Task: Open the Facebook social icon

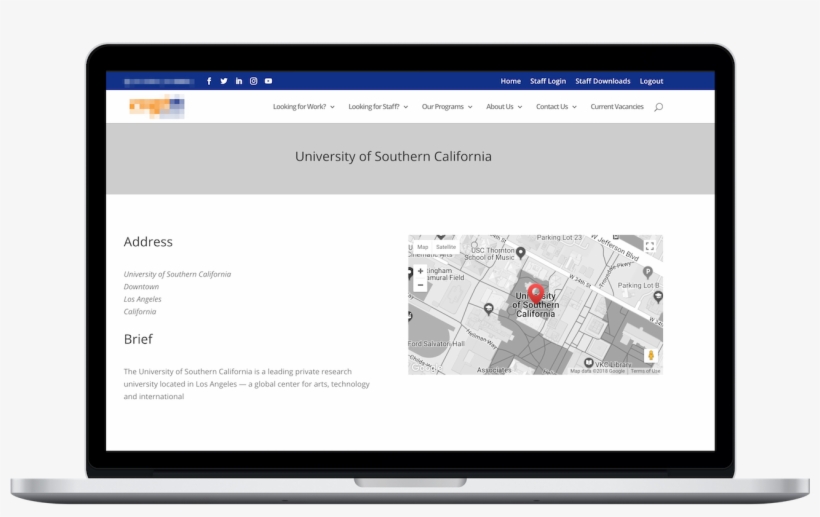Action: pyautogui.click(x=209, y=81)
